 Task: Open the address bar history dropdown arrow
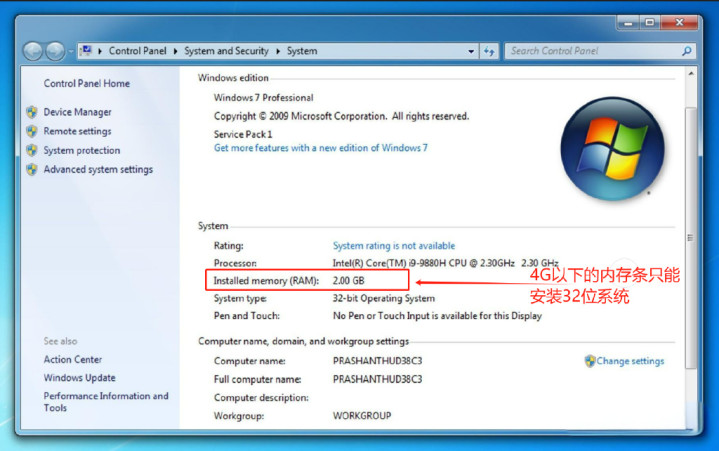471,51
